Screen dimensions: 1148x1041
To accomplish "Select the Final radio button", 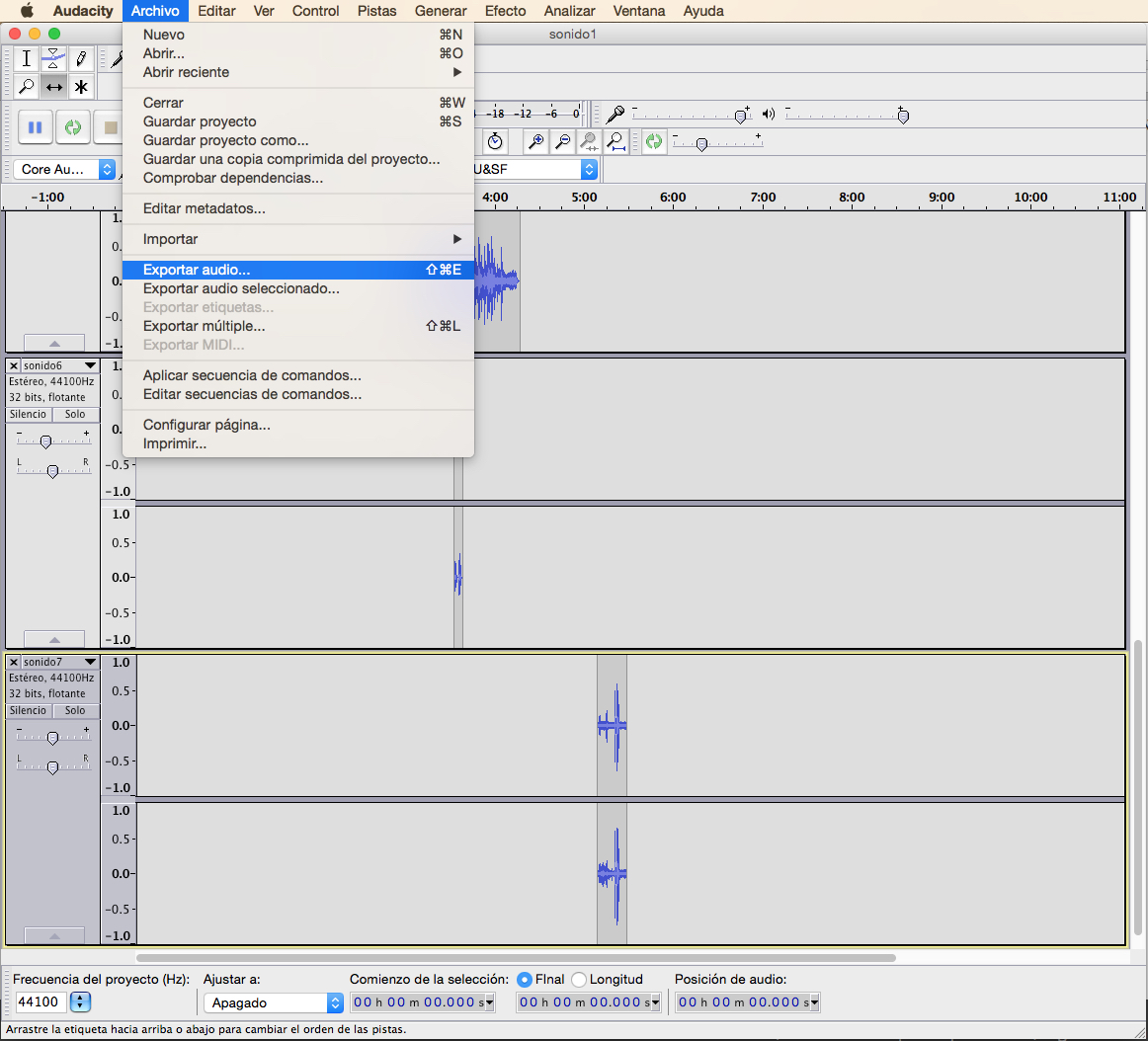I will pos(525,980).
